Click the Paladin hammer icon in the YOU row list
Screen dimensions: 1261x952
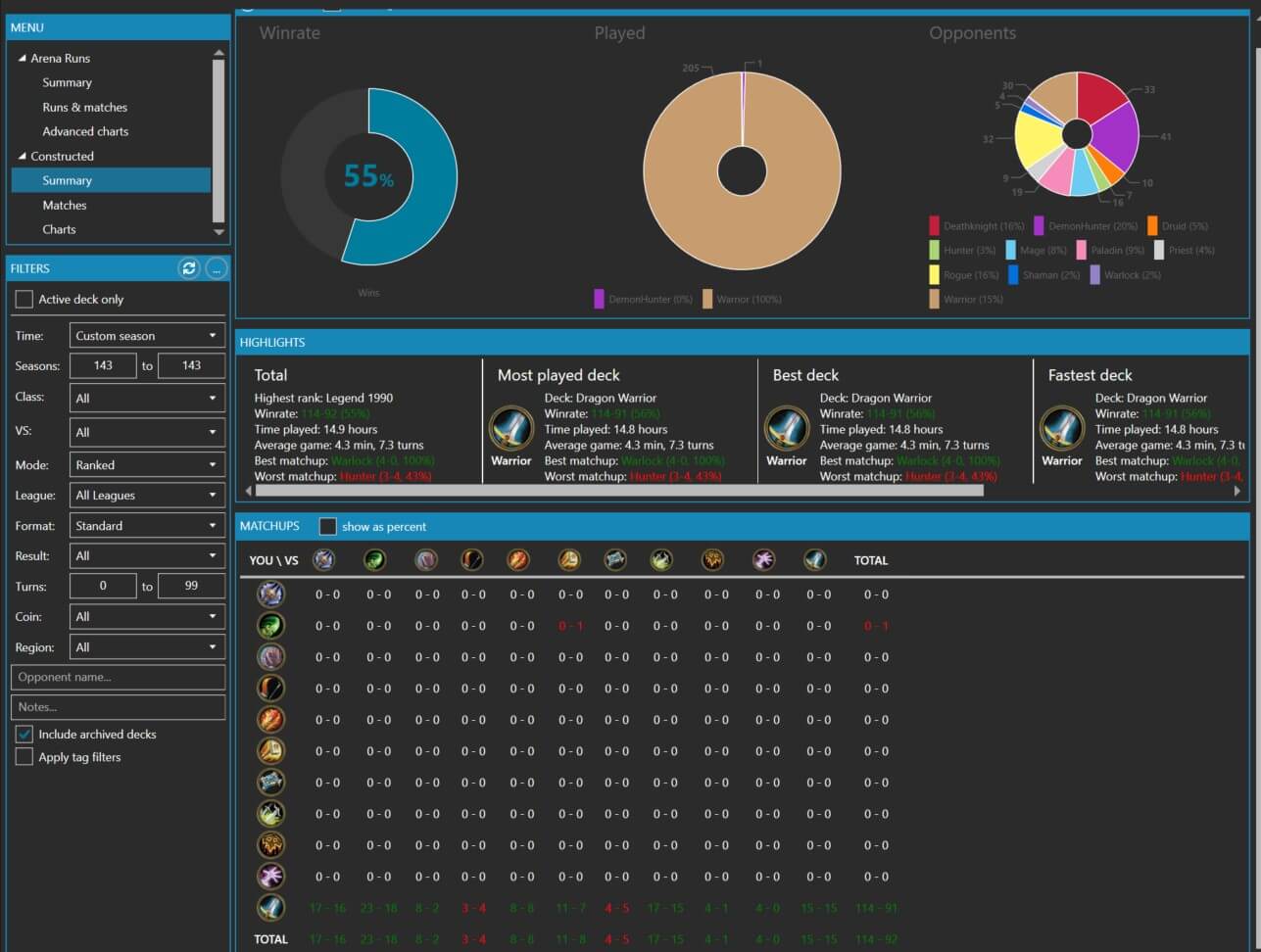[270, 751]
